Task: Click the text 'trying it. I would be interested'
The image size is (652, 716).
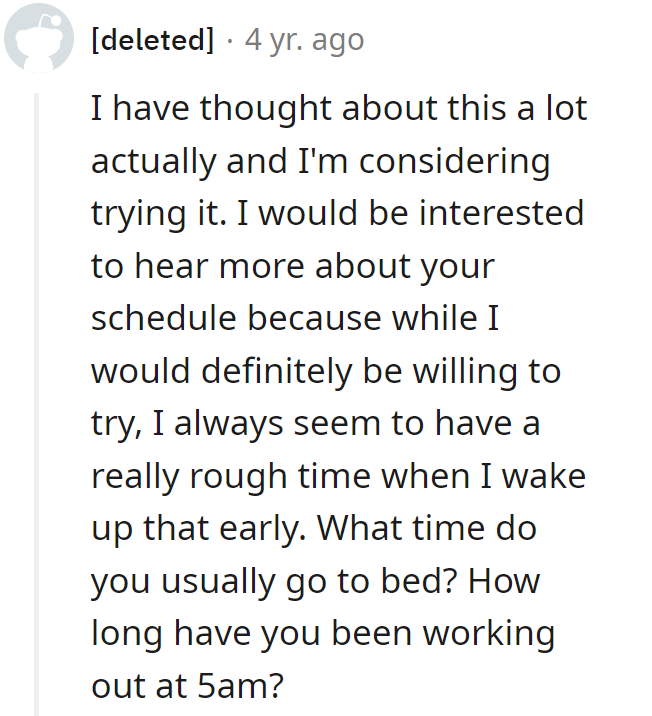Action: [337, 214]
